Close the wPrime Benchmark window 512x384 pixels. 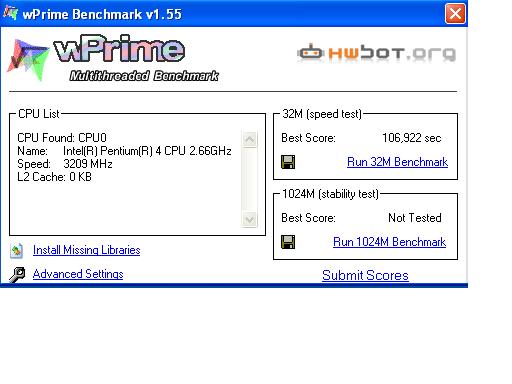tap(455, 14)
